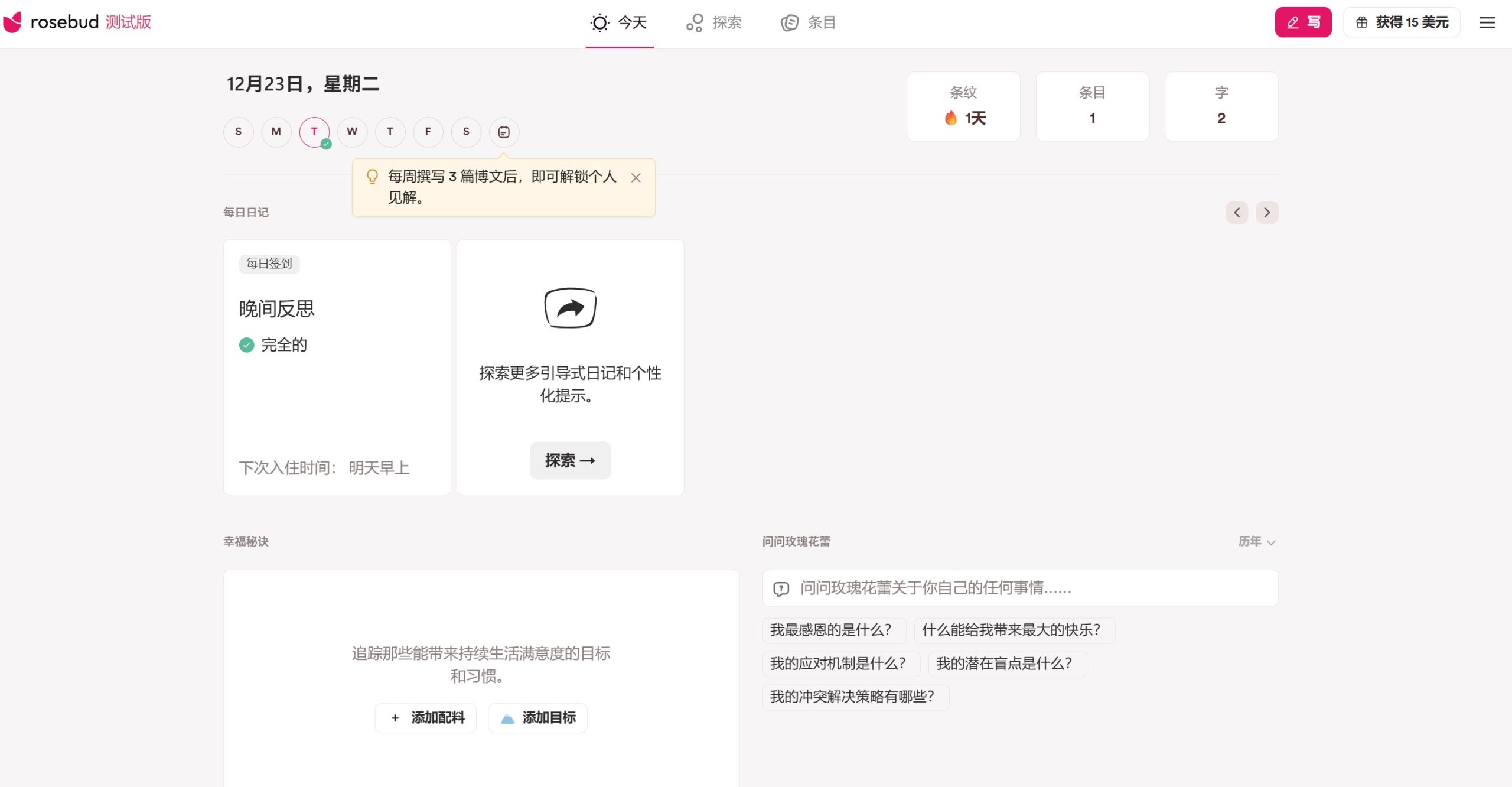Viewport: 1512px width, 787px height.
Task: Click the share arrow icon on the explore card
Action: coord(569,307)
